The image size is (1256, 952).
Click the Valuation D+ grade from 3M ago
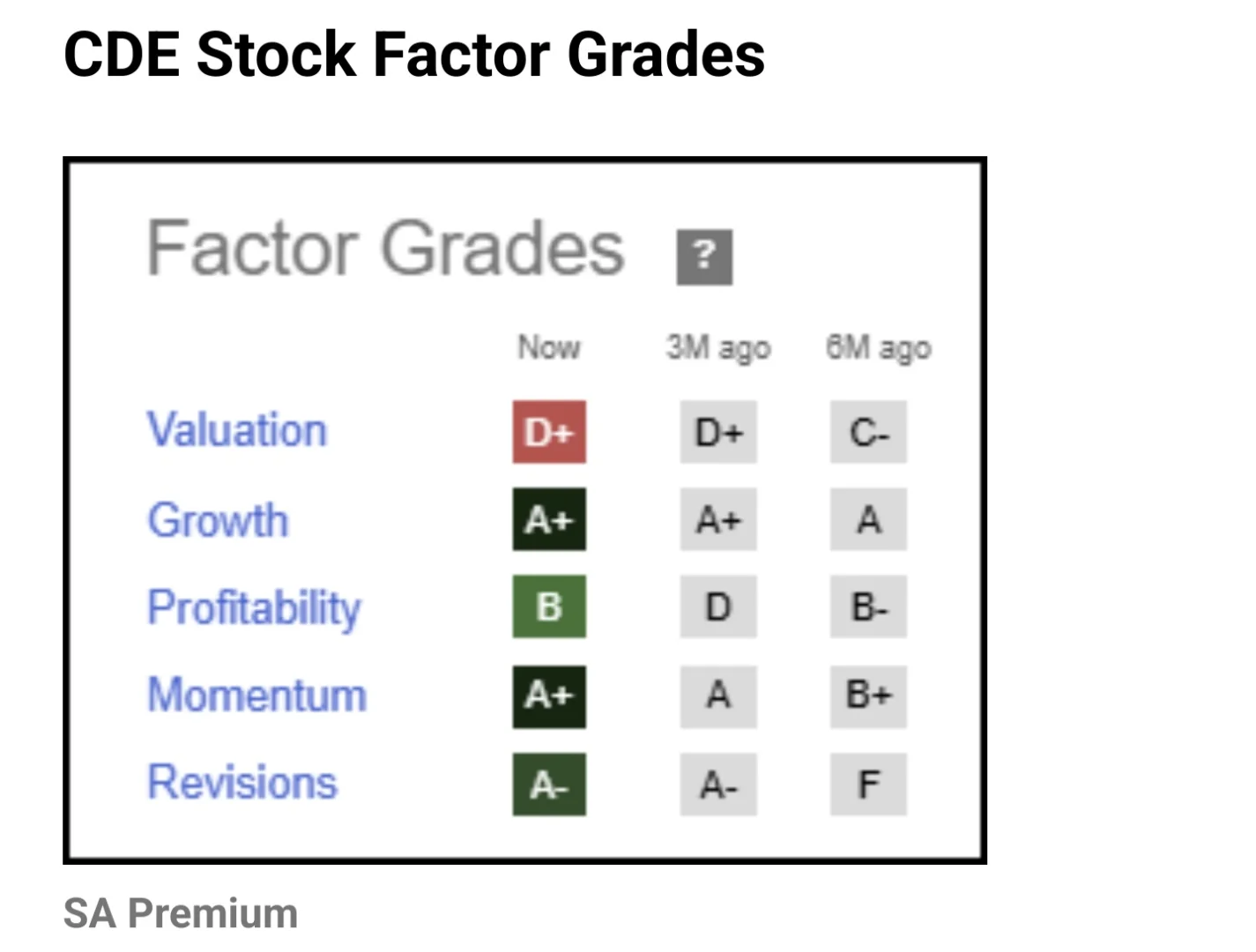[x=718, y=432]
